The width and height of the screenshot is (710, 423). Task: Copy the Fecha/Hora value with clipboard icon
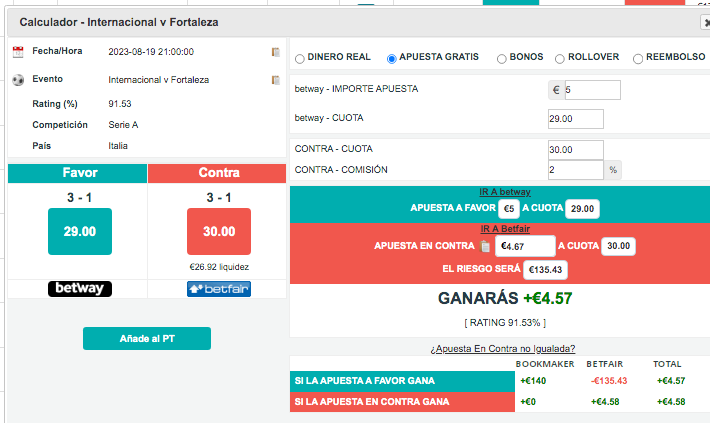(x=275, y=52)
